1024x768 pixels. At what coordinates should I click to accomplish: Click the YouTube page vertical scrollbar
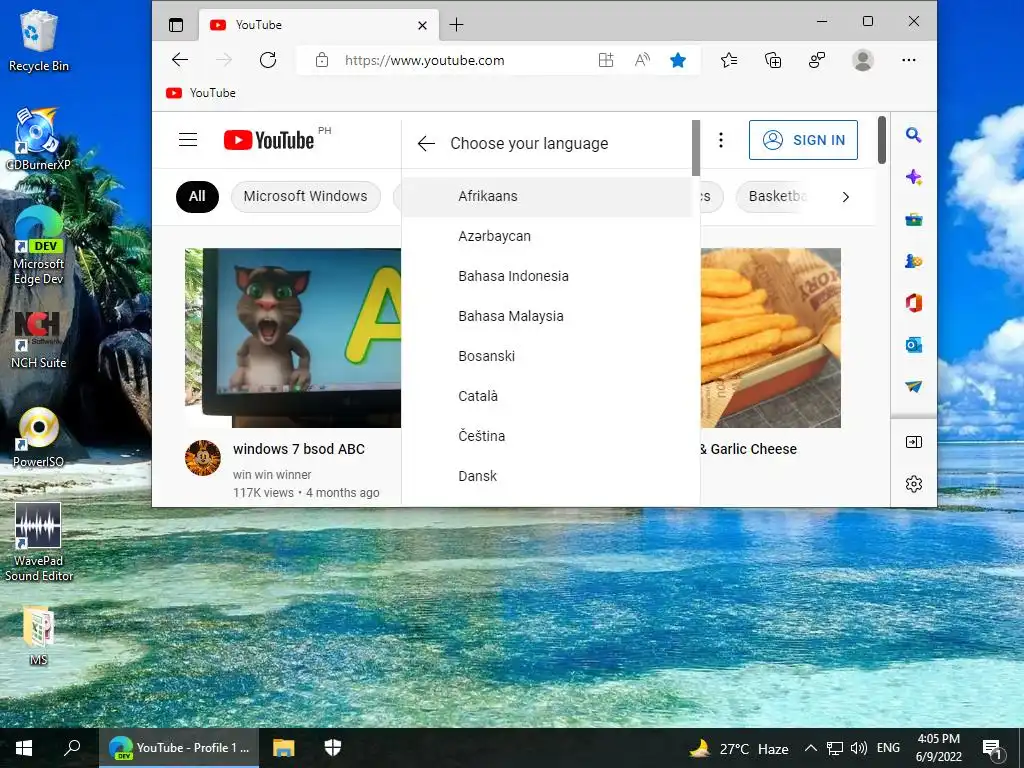click(x=882, y=140)
